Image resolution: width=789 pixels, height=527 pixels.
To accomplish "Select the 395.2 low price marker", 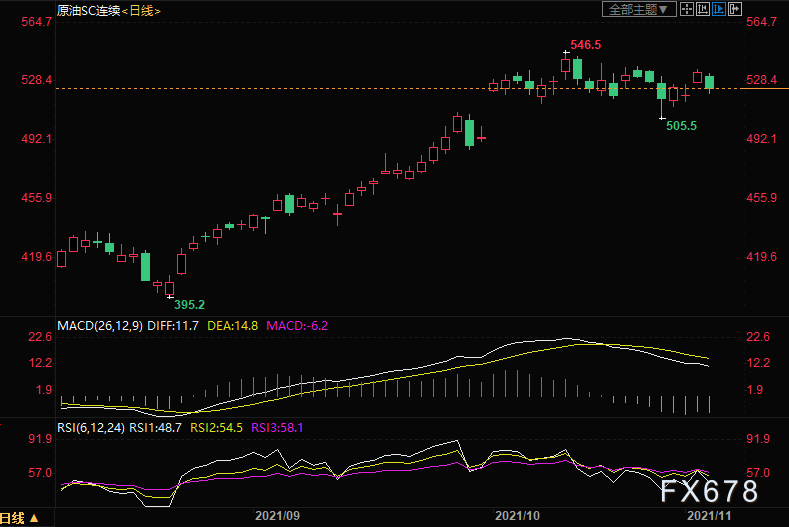I will 189,305.
